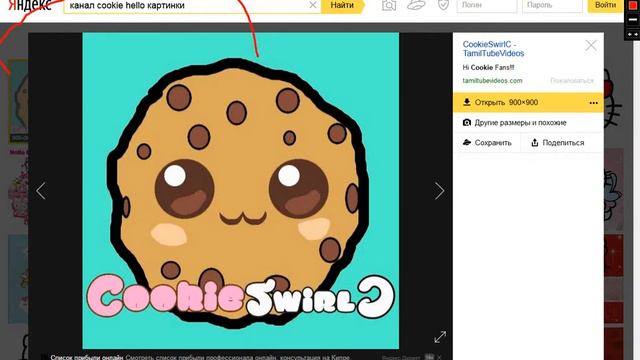Expand image to fullscreen icon
The height and width of the screenshot is (360, 640).
tap(440, 337)
